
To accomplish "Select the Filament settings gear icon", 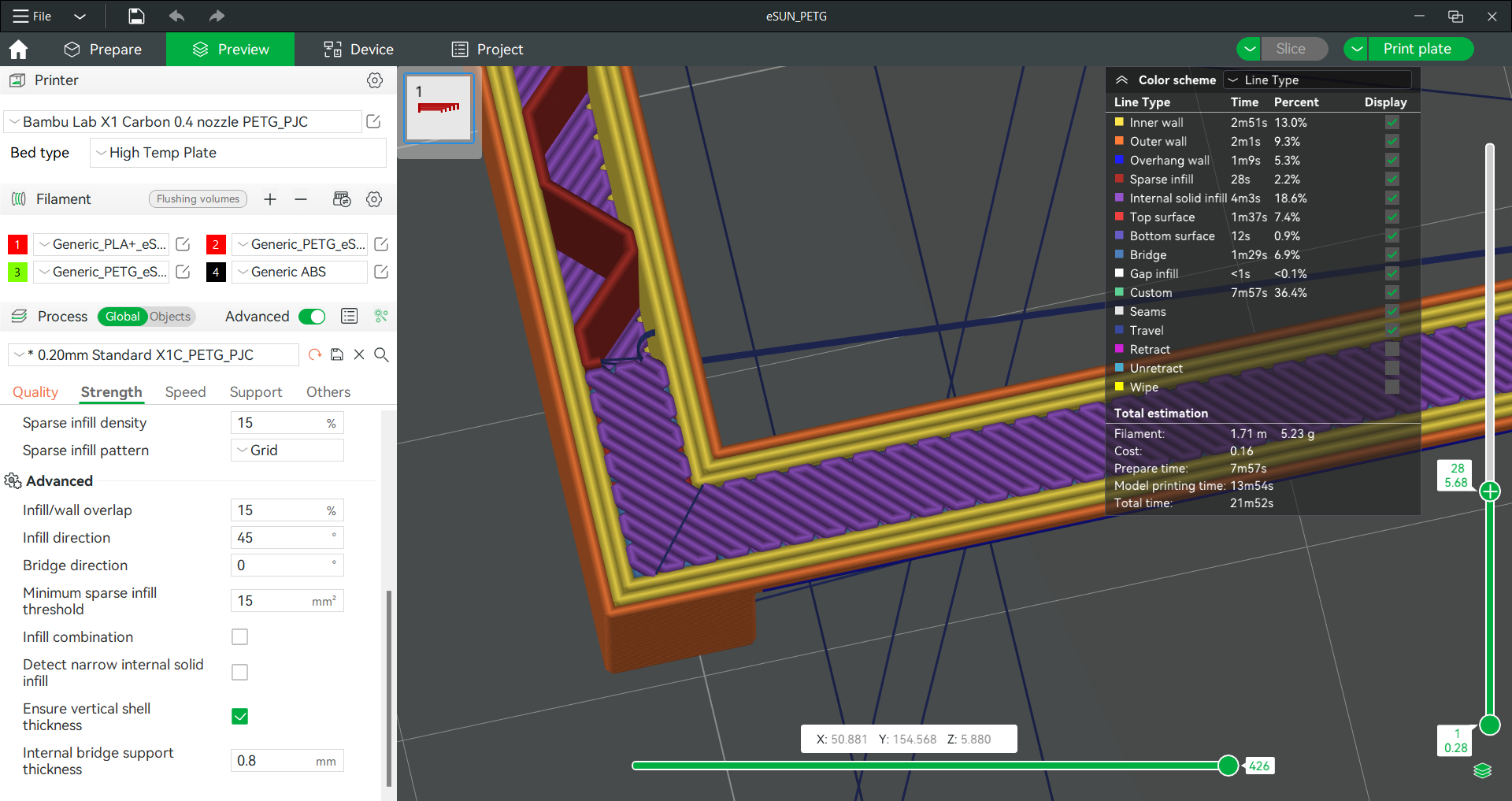I will coord(375,199).
